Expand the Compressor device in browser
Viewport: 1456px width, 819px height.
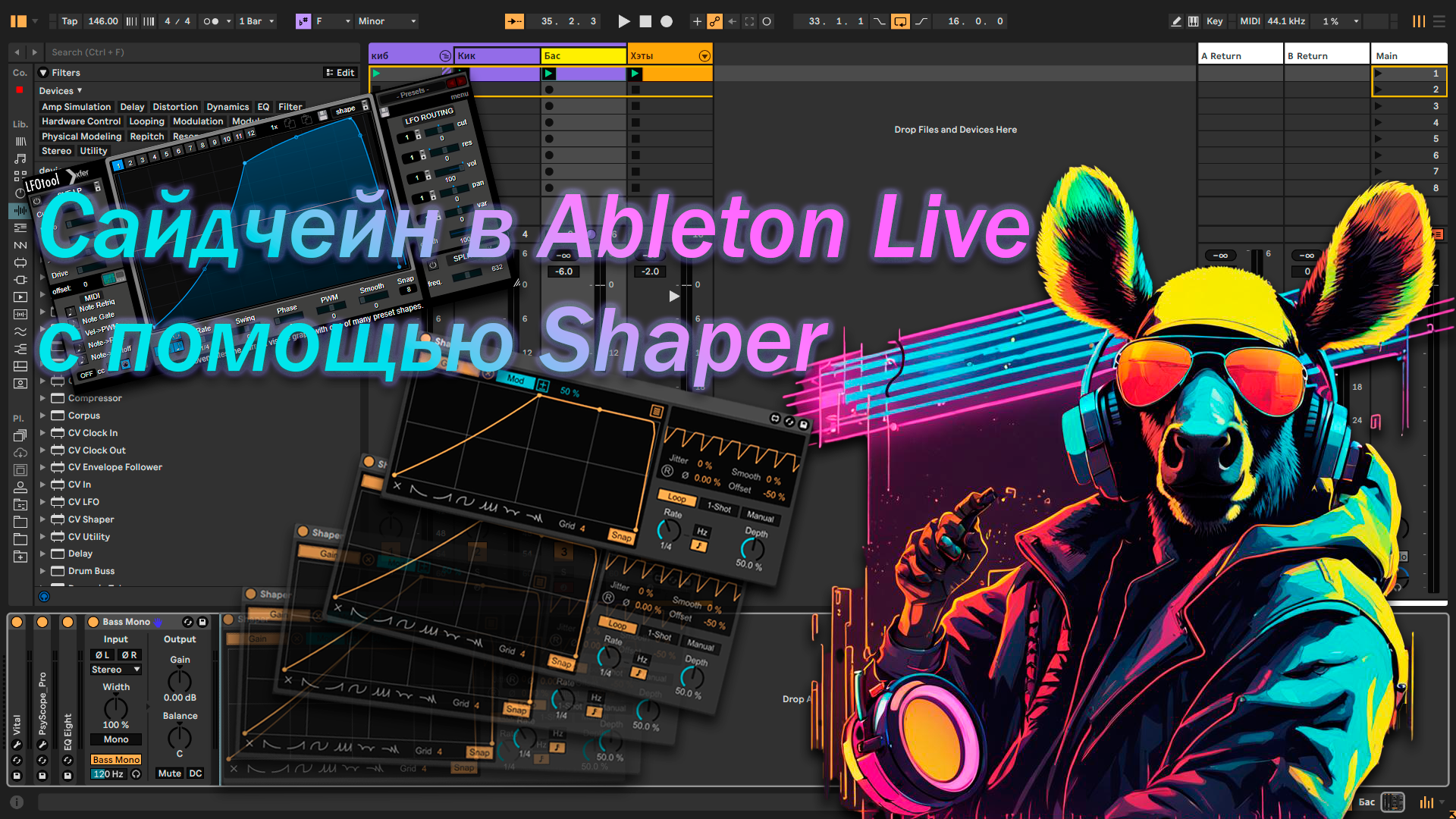coord(42,396)
